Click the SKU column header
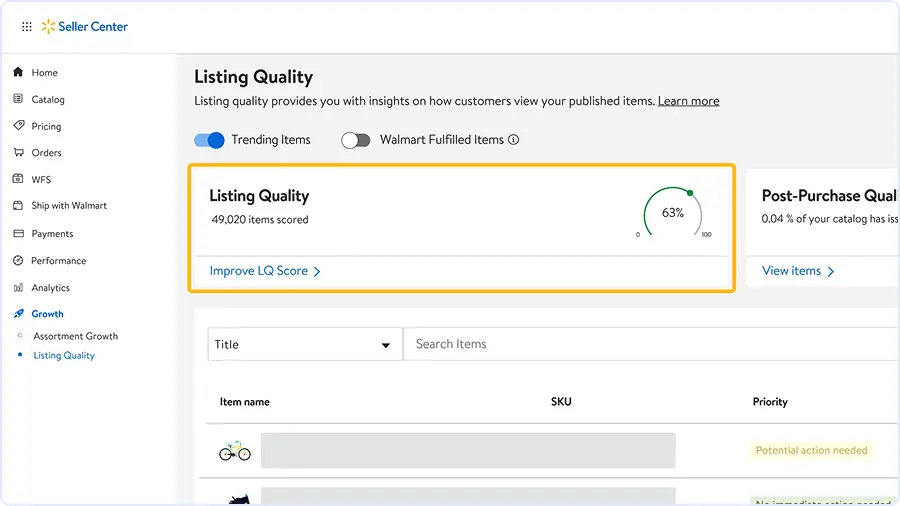Image resolution: width=900 pixels, height=506 pixels. (x=561, y=402)
